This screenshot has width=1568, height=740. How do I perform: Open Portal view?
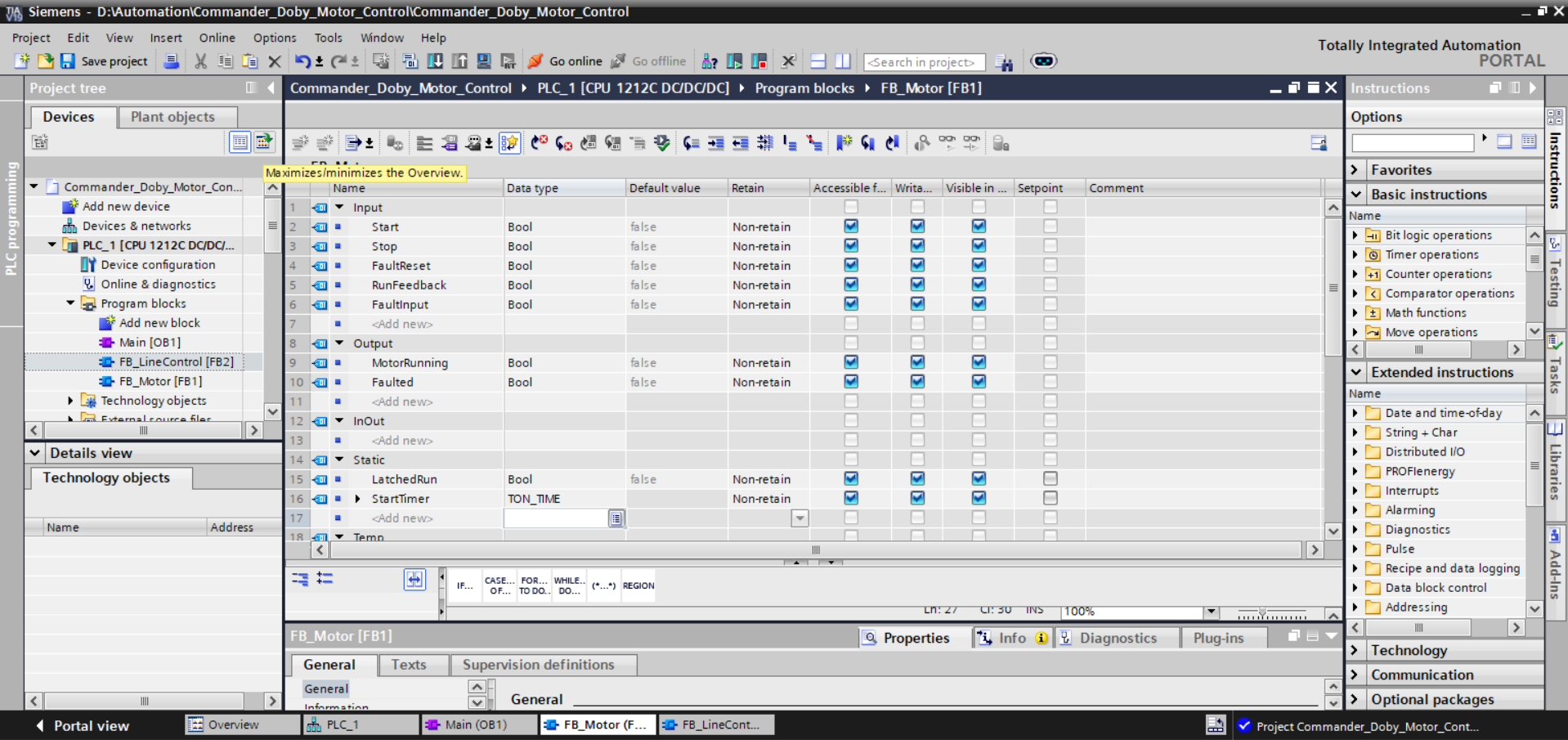(x=83, y=725)
